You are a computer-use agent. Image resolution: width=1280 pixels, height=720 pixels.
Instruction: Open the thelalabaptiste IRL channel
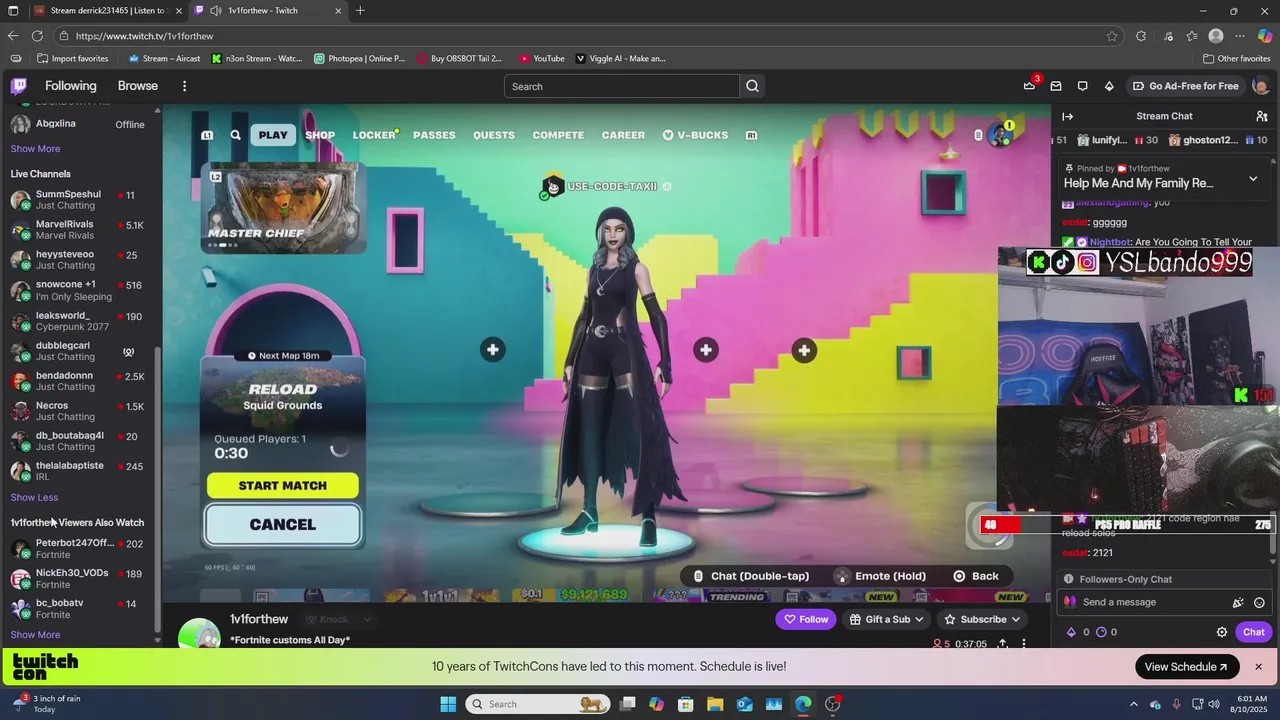click(x=79, y=471)
